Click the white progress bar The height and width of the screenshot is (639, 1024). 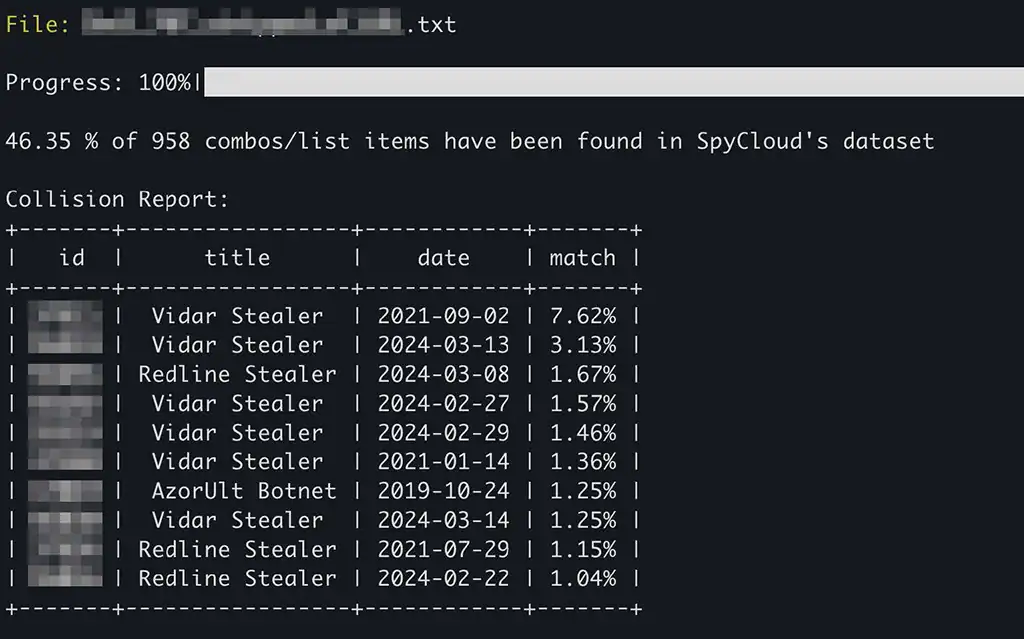(x=612, y=82)
